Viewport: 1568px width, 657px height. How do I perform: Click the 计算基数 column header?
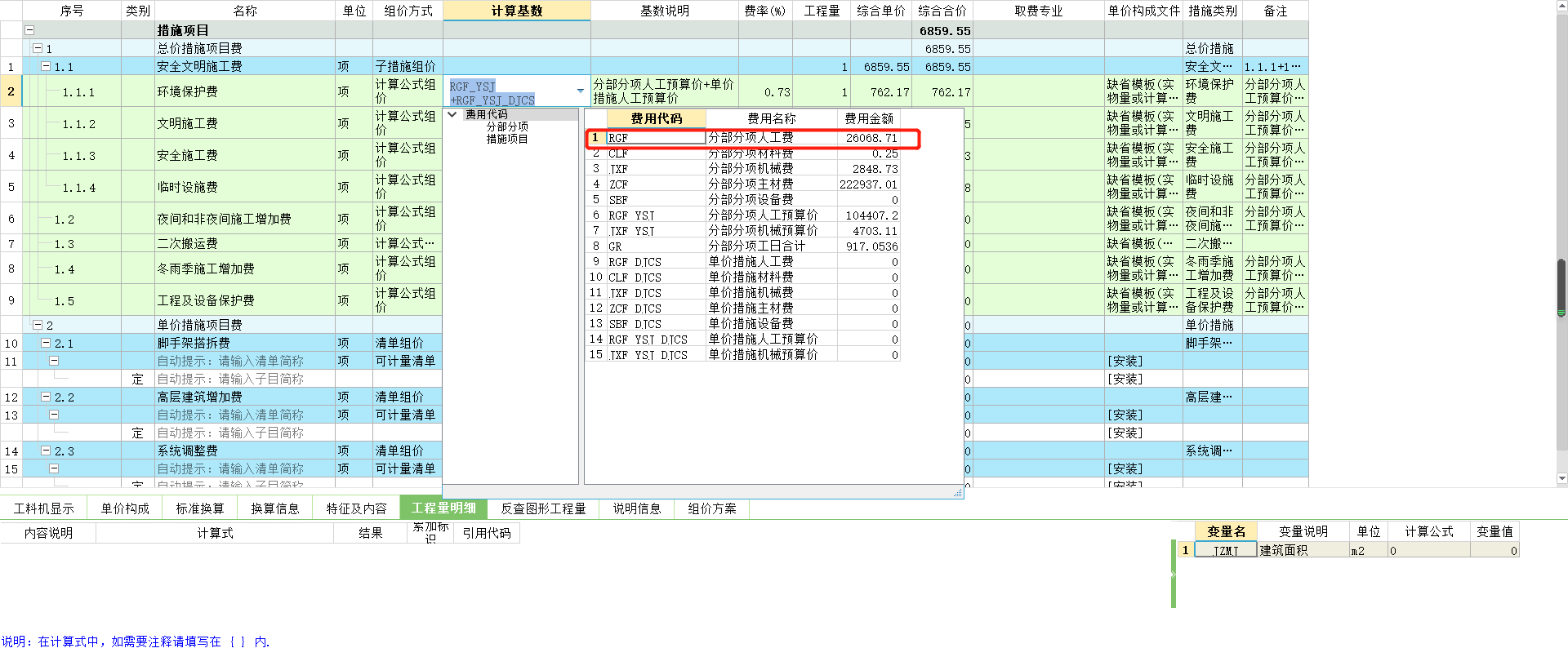tap(517, 11)
